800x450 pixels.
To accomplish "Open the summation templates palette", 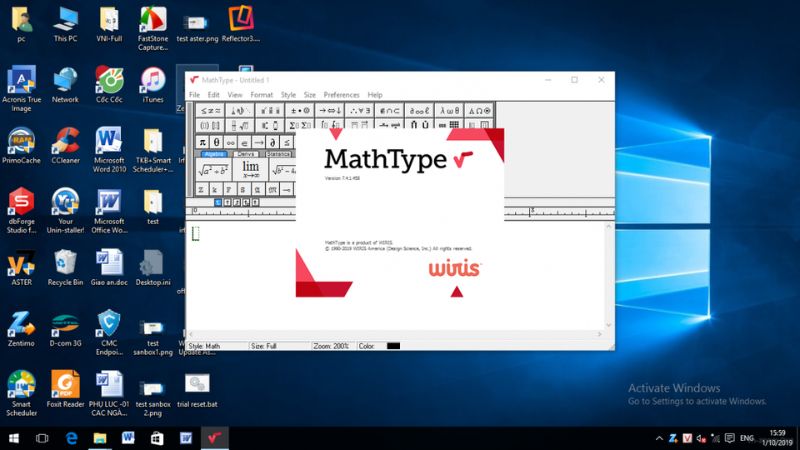I will [x=299, y=125].
